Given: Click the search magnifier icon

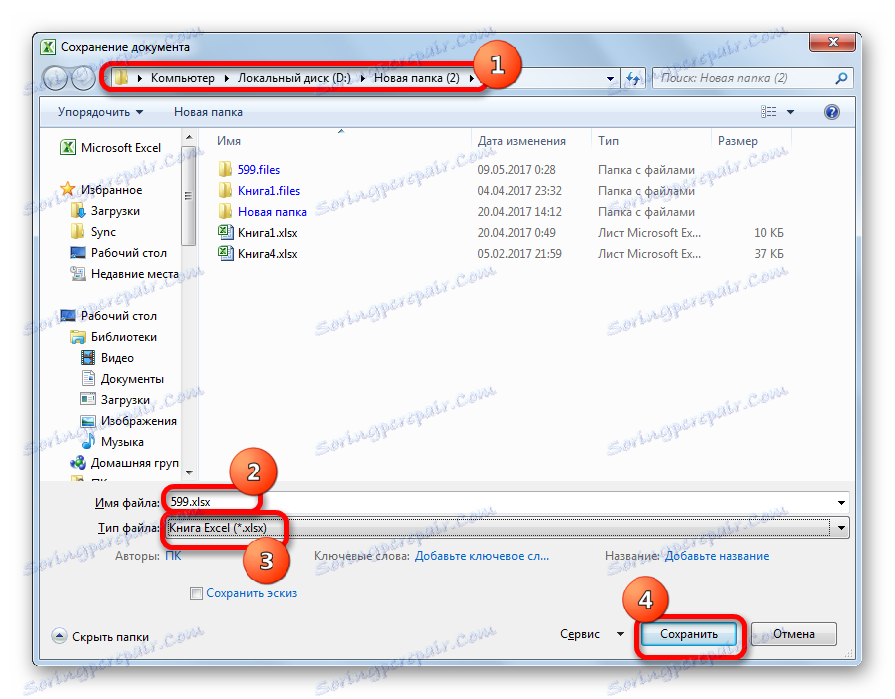Looking at the screenshot, I should coord(841,78).
